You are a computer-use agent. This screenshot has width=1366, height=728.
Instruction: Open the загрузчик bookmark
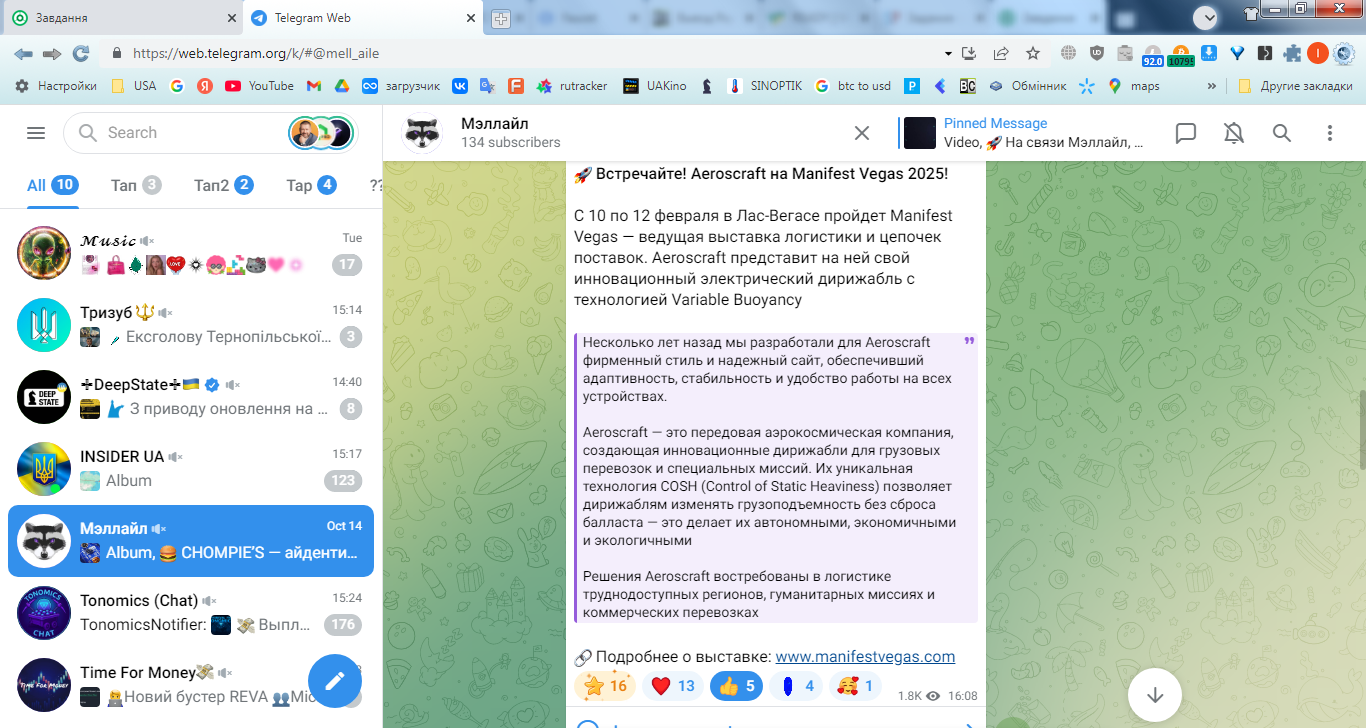pyautogui.click(x=401, y=86)
